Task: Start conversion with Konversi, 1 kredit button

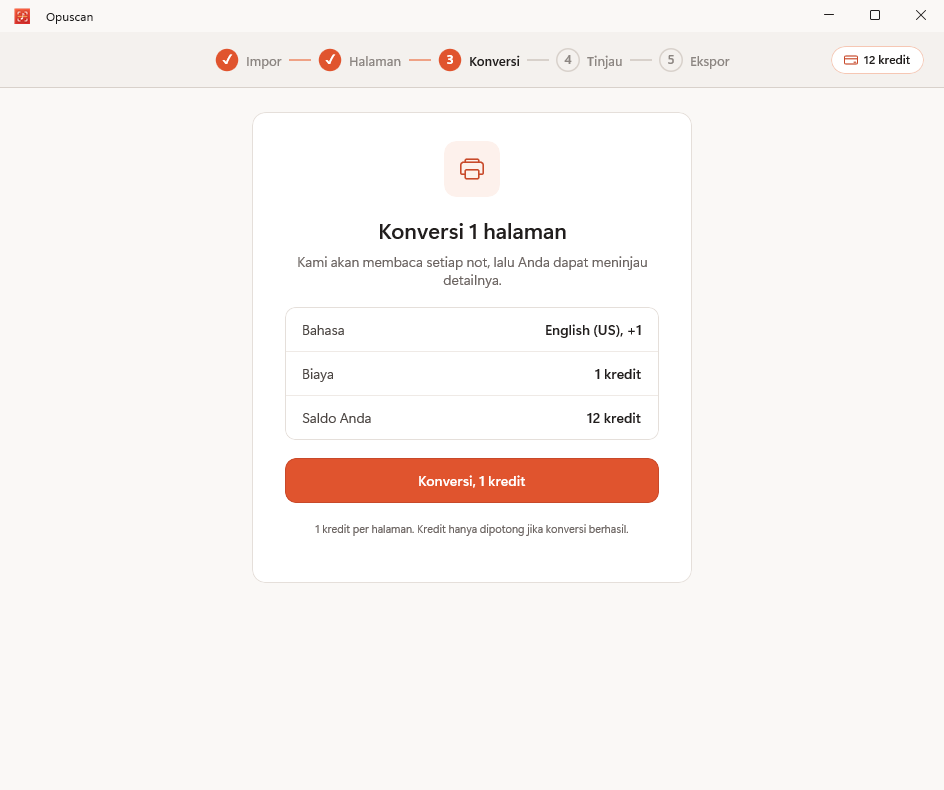Action: coord(472,481)
